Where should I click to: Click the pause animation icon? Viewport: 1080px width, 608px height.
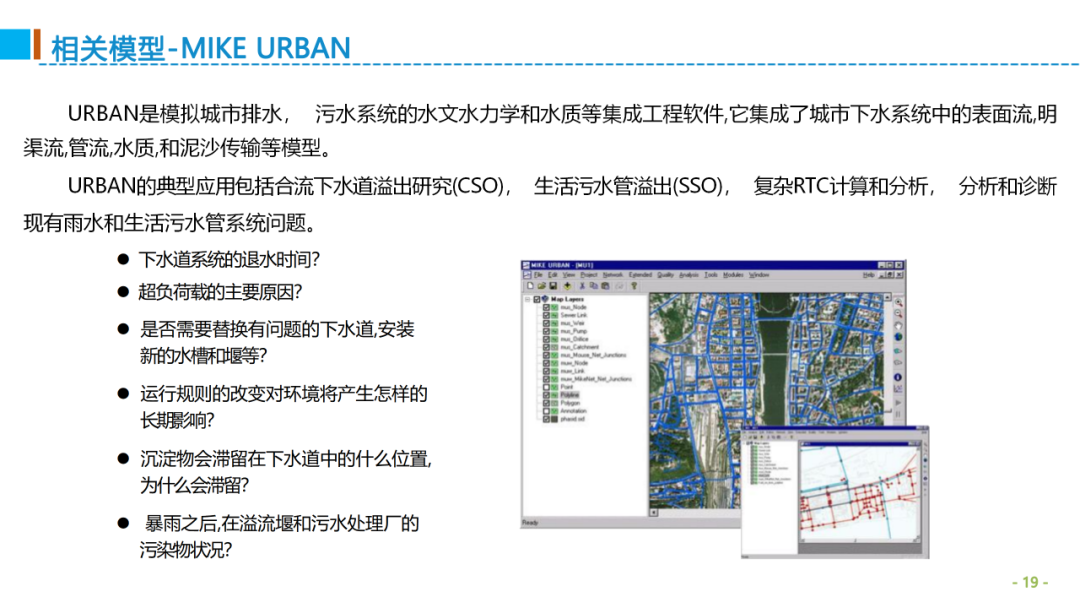click(898, 414)
